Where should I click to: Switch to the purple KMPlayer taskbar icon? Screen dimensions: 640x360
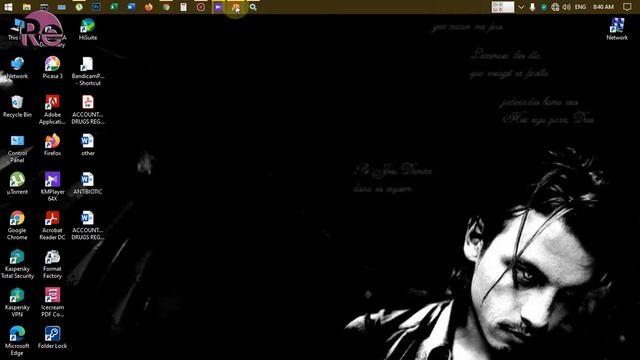218,7
